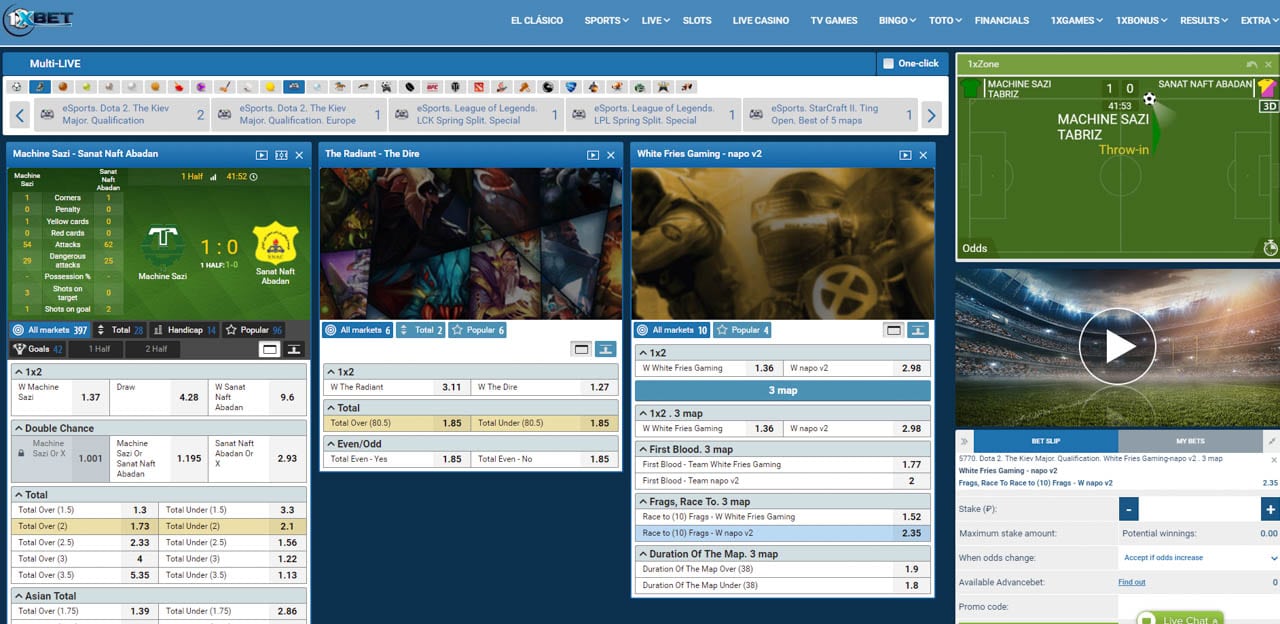Open the video stream icon for Machine Sazi match
This screenshot has height=624, width=1280.
[262, 155]
